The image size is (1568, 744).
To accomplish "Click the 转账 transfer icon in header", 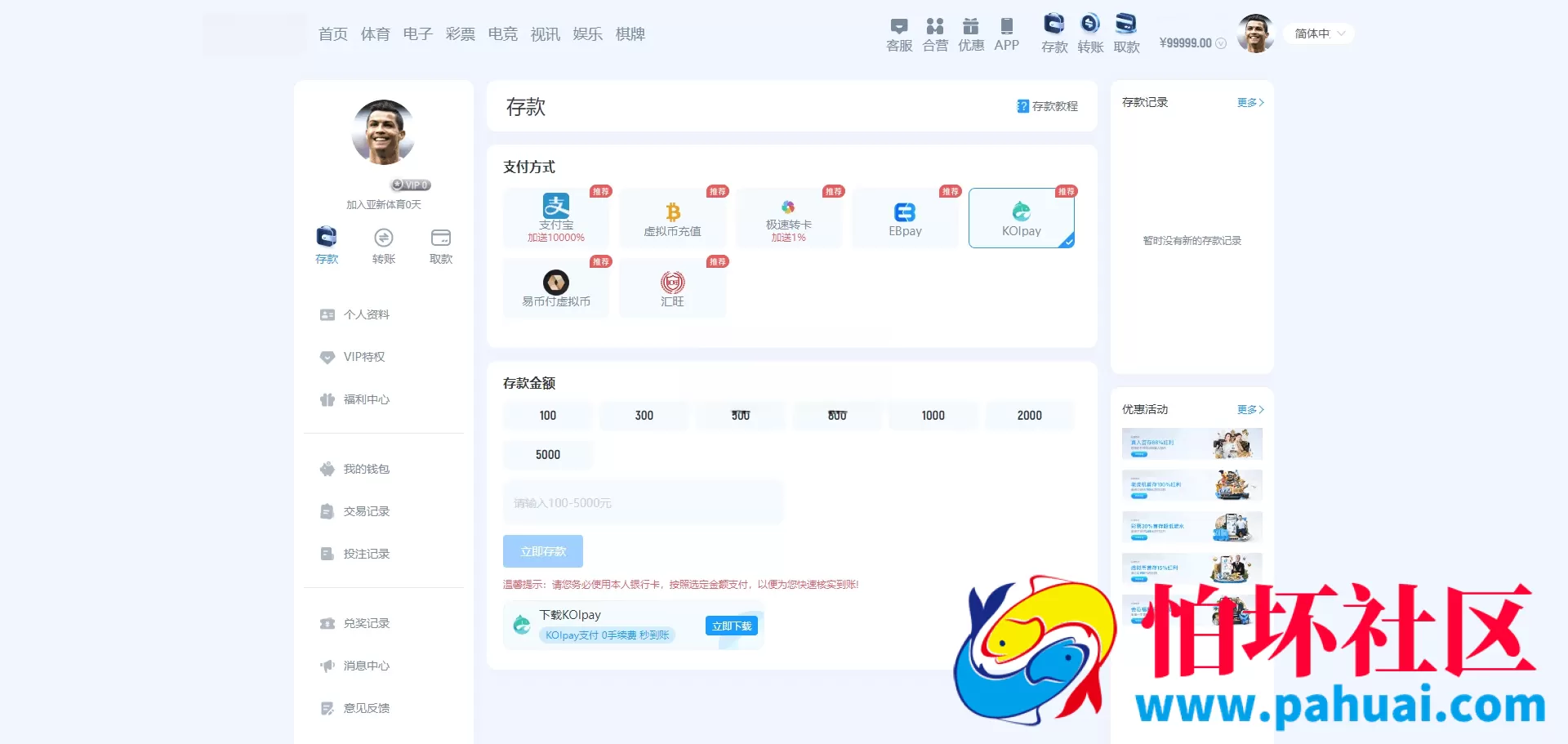I will click(x=1090, y=34).
